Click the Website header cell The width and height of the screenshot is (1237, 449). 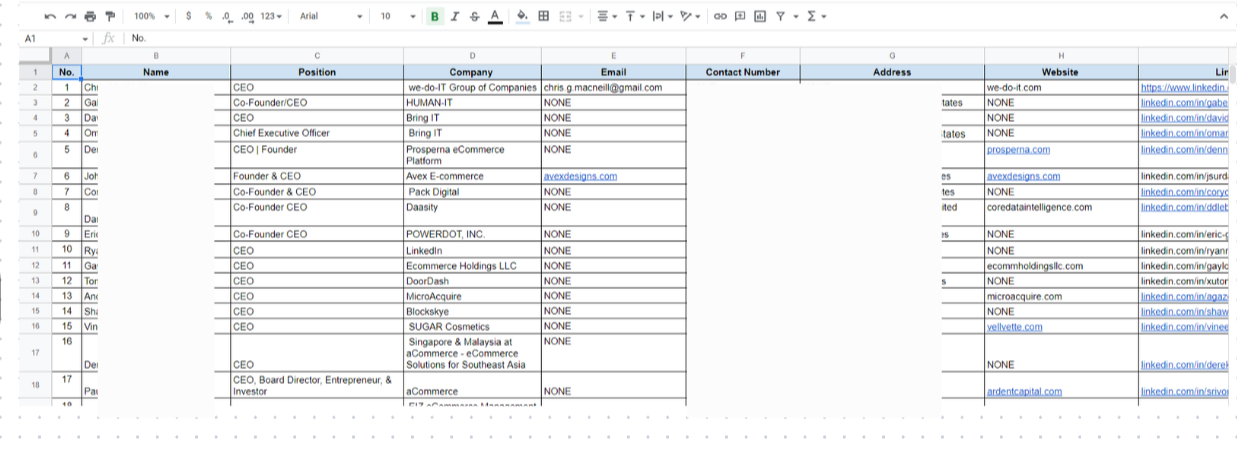pos(1060,72)
